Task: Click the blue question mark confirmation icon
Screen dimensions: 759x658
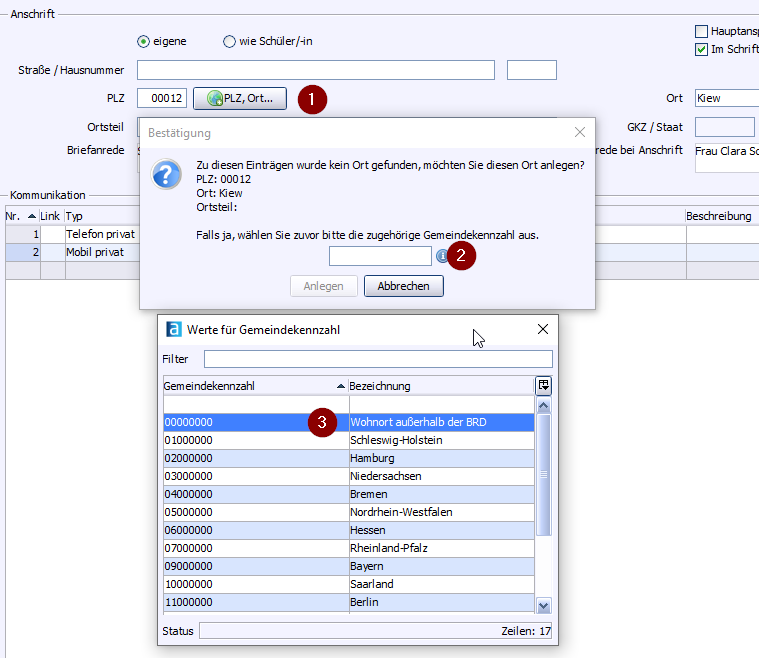Action: click(166, 174)
